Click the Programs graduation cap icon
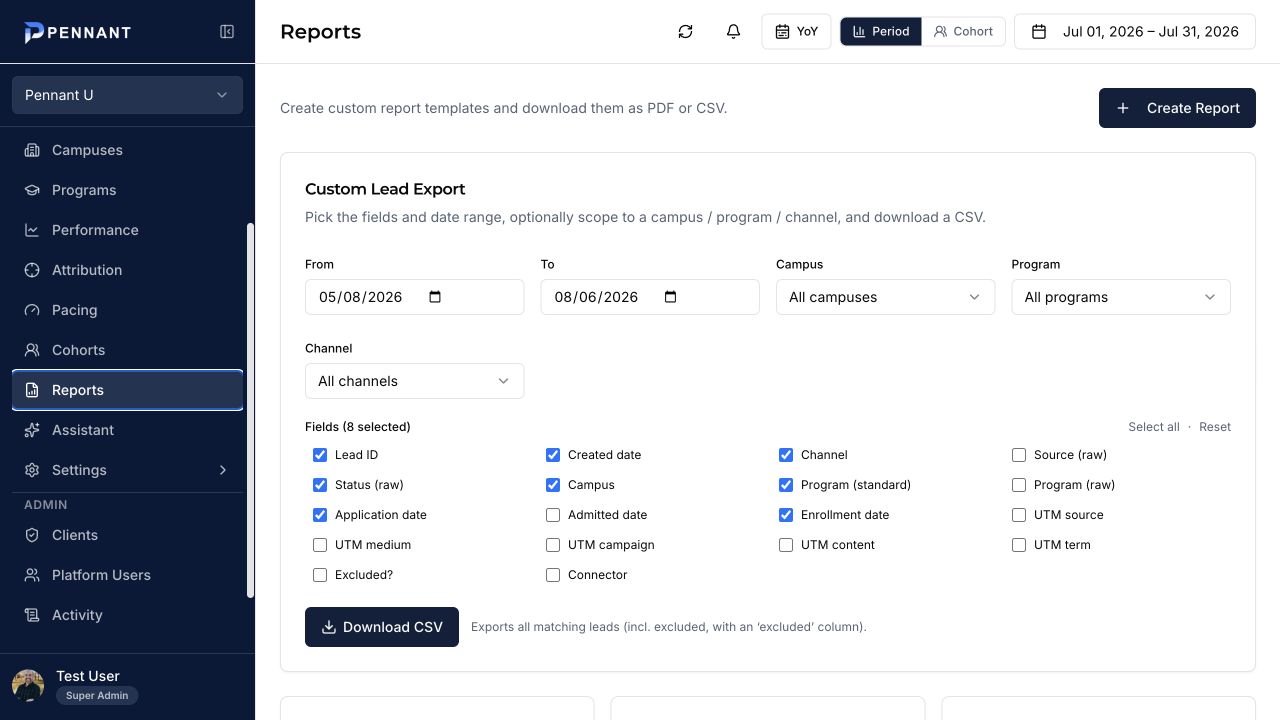This screenshot has width=1280, height=720. coord(32,190)
